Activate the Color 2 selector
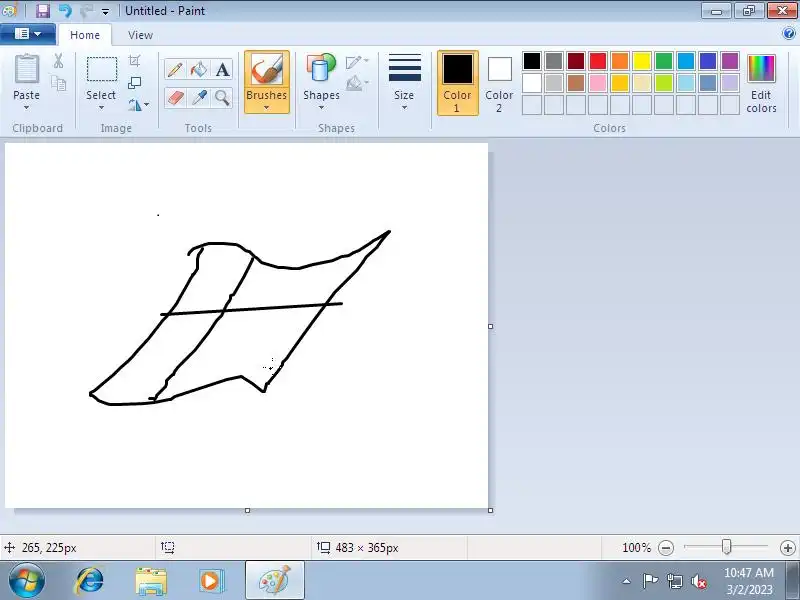 pos(499,83)
